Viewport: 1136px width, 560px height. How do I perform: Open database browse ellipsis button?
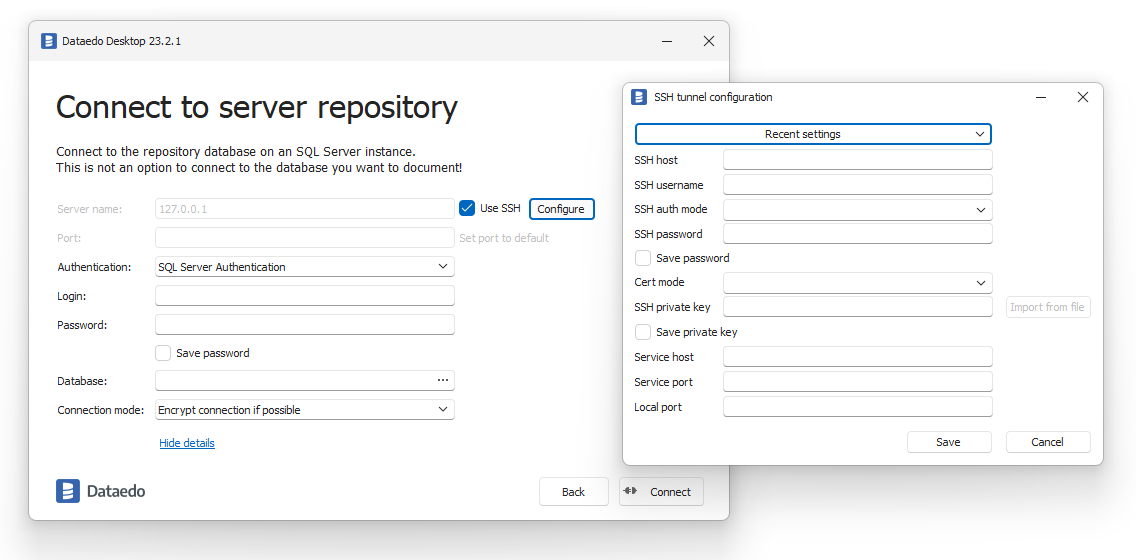[x=443, y=380]
